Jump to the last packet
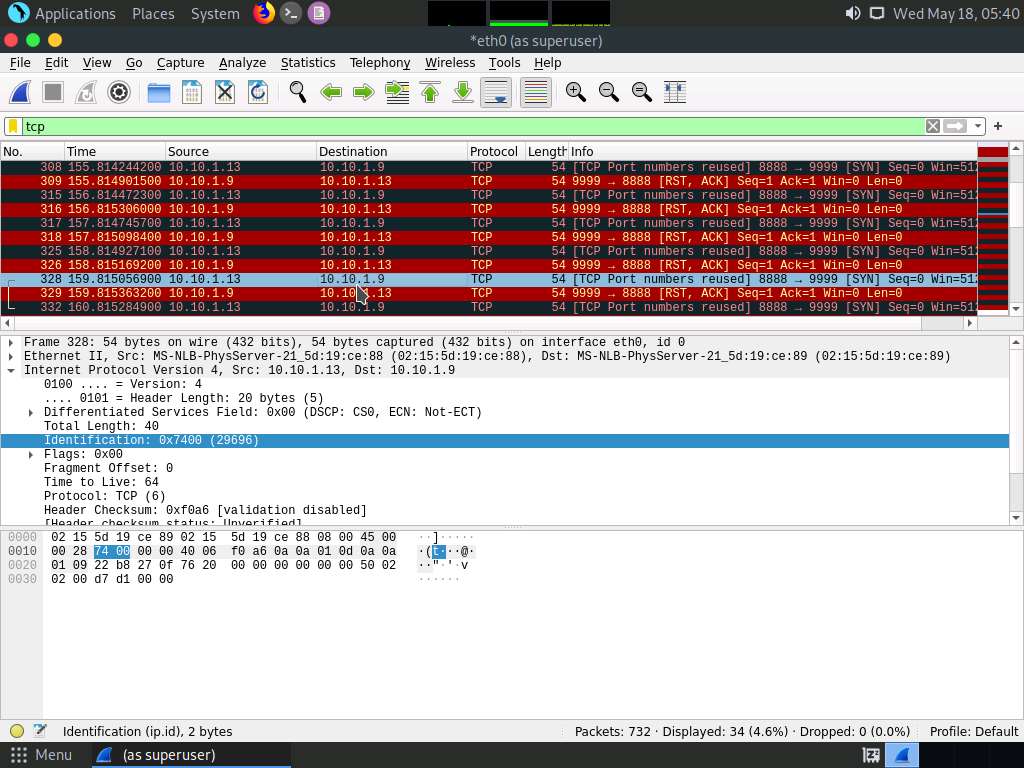 463,92
